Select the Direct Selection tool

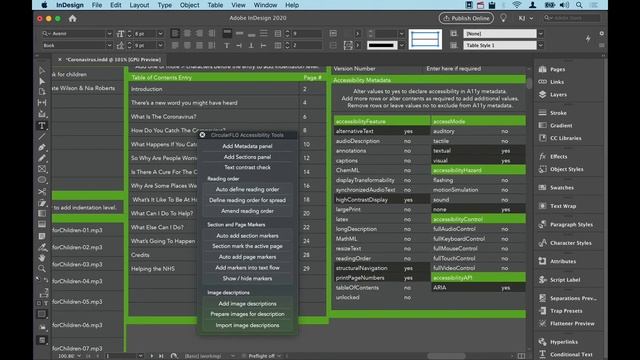[42, 81]
